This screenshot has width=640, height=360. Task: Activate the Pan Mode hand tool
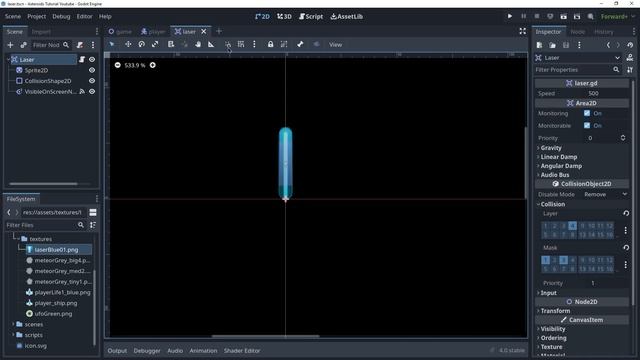coord(198,44)
